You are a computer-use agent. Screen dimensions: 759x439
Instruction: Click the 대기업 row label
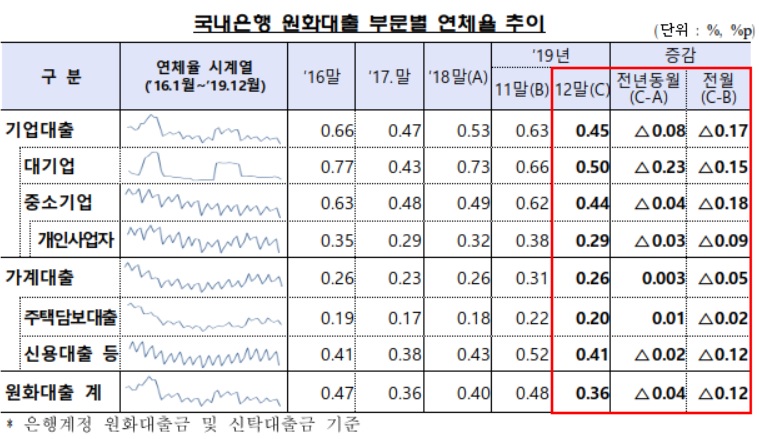[x=49, y=166]
